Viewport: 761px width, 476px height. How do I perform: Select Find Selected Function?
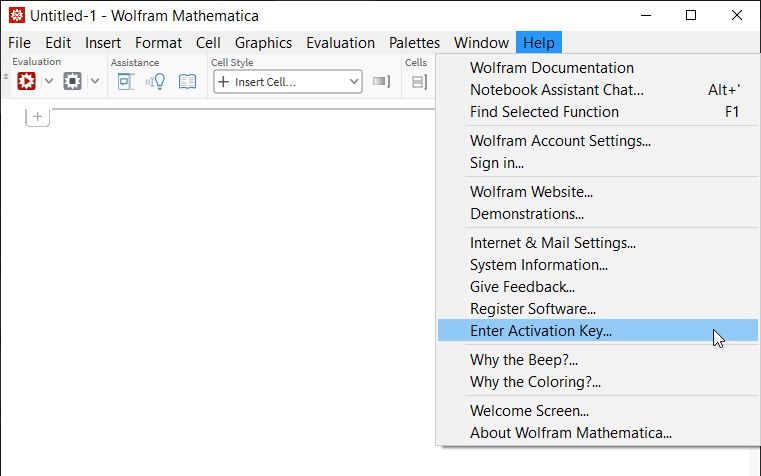coord(598,112)
